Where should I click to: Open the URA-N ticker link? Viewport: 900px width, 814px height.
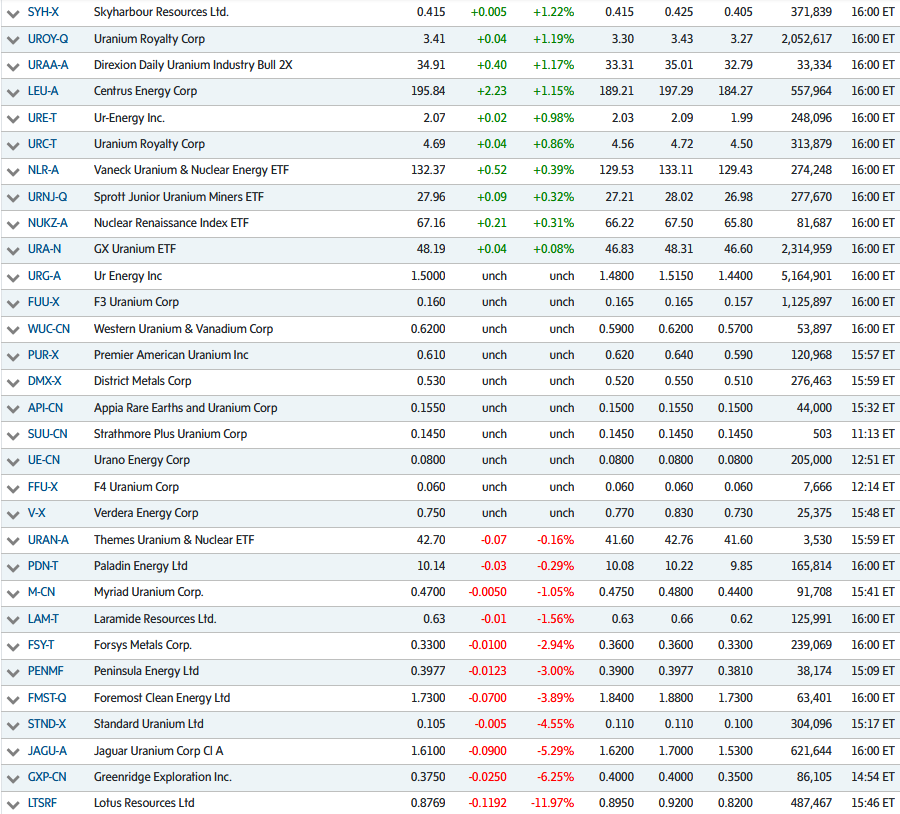pos(44,249)
